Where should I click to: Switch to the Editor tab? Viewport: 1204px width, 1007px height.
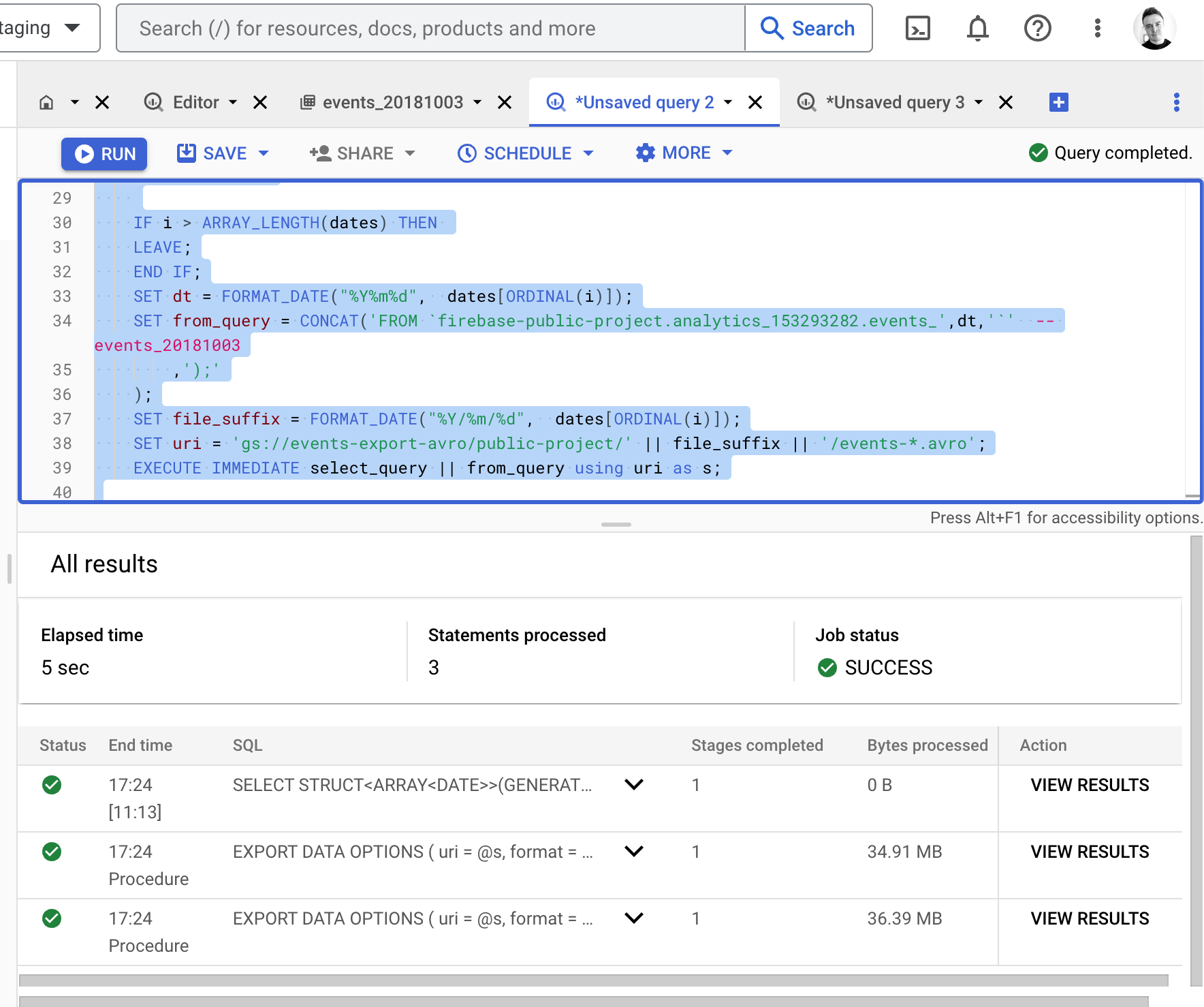click(x=195, y=103)
